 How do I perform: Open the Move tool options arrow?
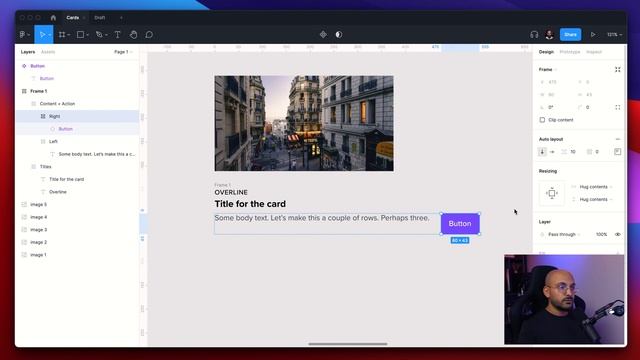coord(49,35)
